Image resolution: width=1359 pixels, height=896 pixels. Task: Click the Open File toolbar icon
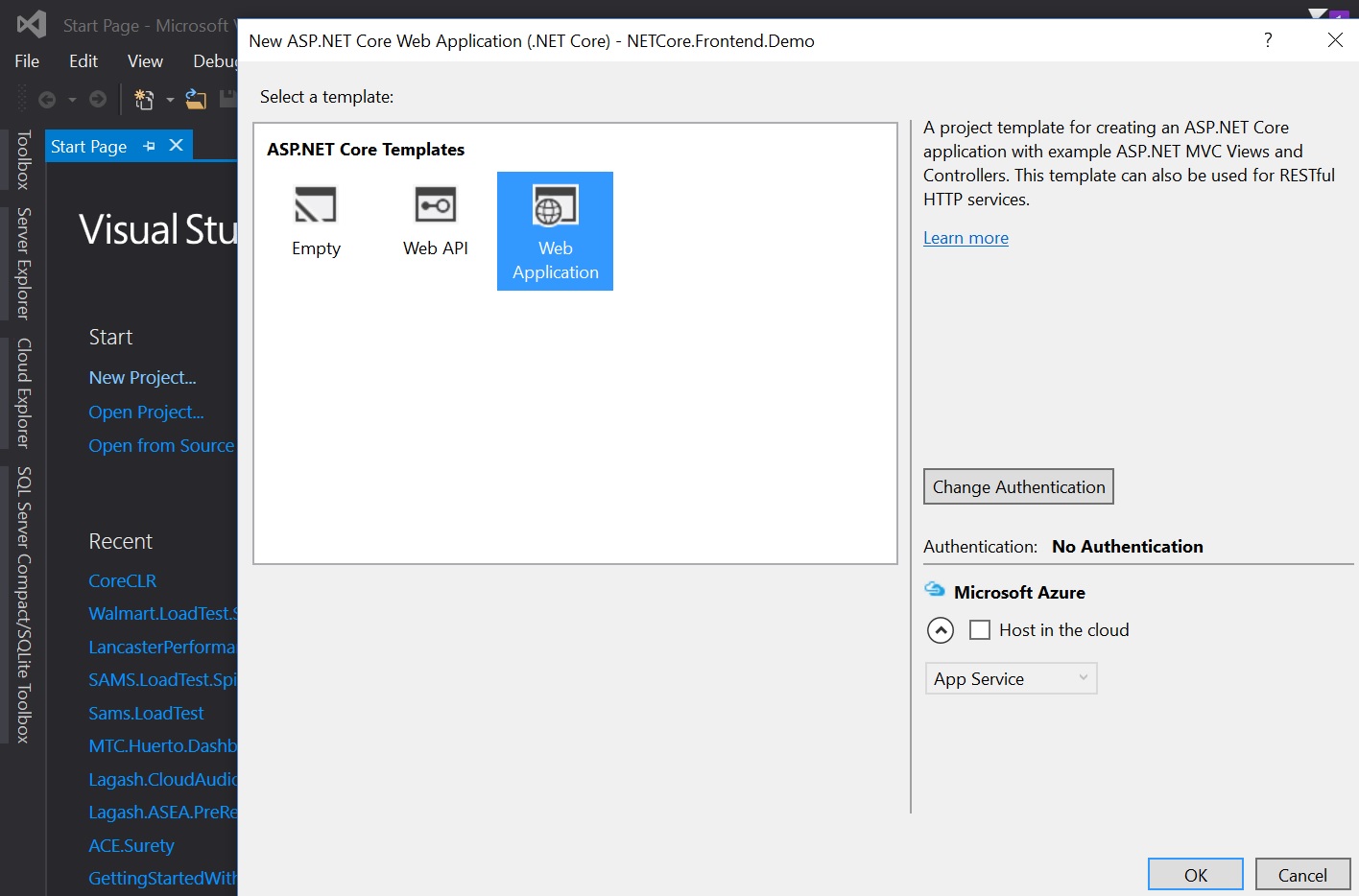[196, 99]
